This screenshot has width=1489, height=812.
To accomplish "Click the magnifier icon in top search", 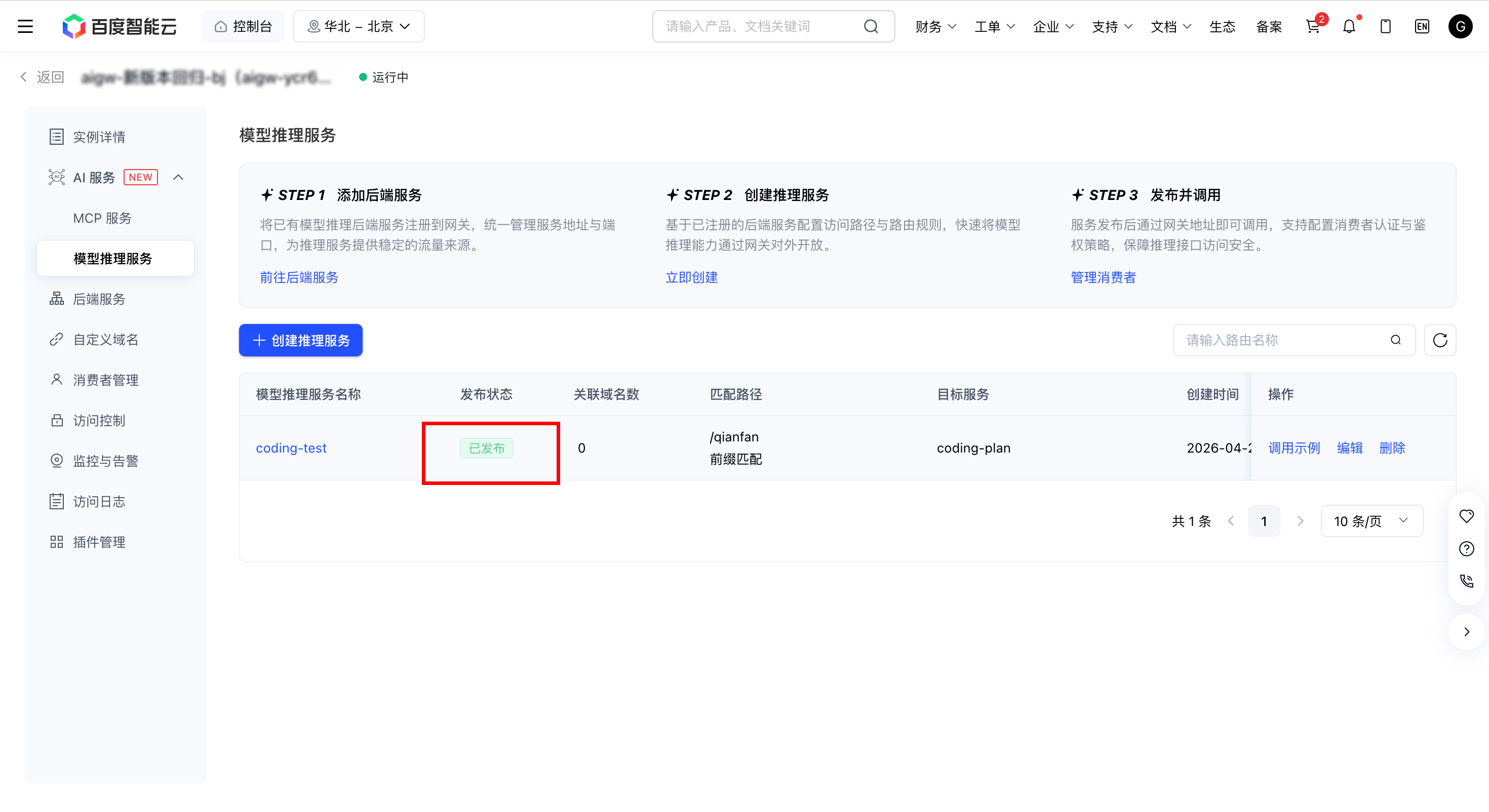I will [871, 27].
